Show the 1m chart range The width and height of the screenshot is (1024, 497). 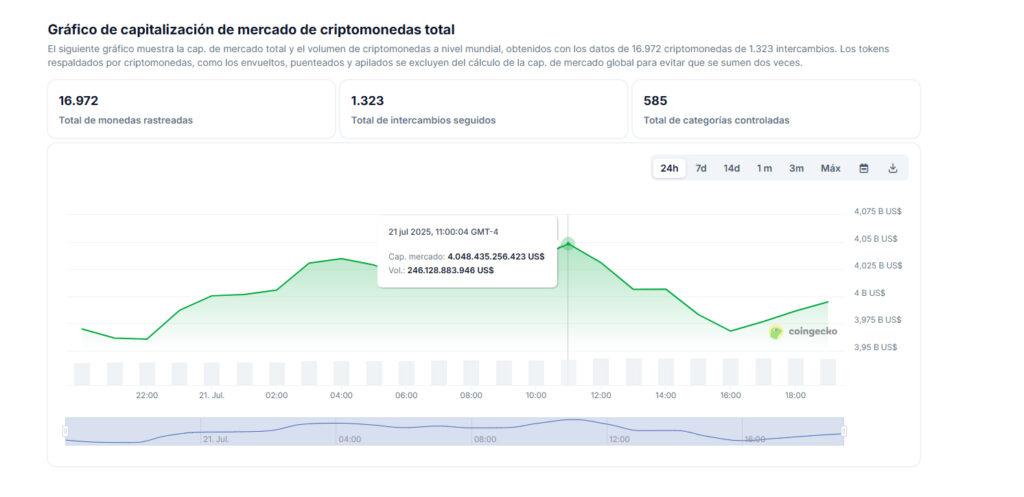764,168
